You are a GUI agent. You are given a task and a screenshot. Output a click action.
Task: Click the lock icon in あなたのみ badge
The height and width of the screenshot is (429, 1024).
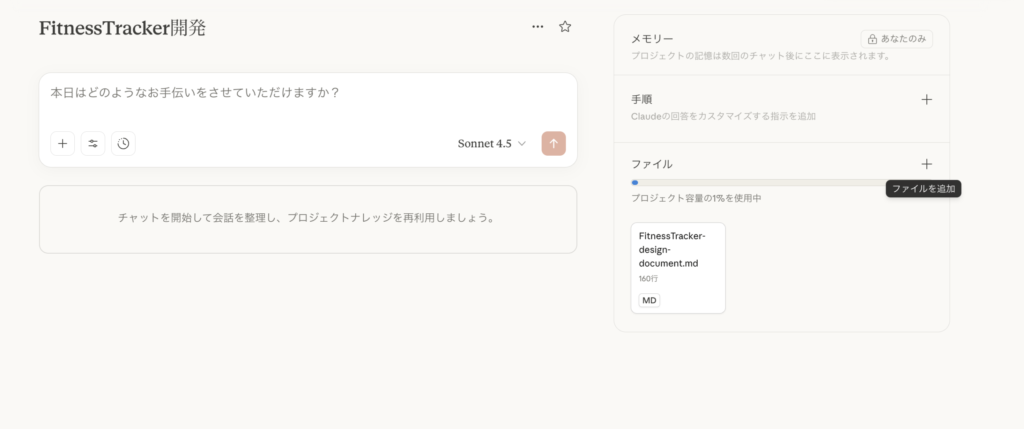coord(872,39)
